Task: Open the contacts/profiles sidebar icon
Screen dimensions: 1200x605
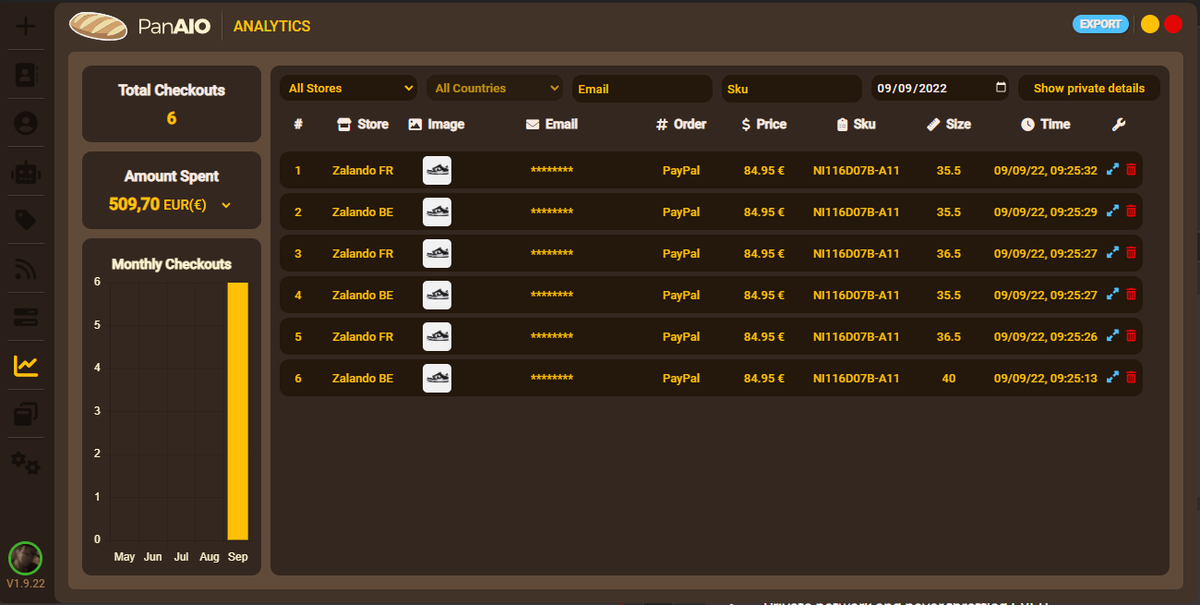Action: click(26, 74)
